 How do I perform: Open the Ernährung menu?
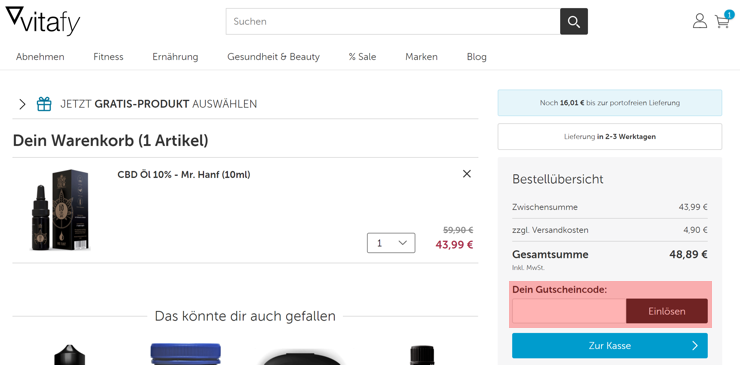175,57
